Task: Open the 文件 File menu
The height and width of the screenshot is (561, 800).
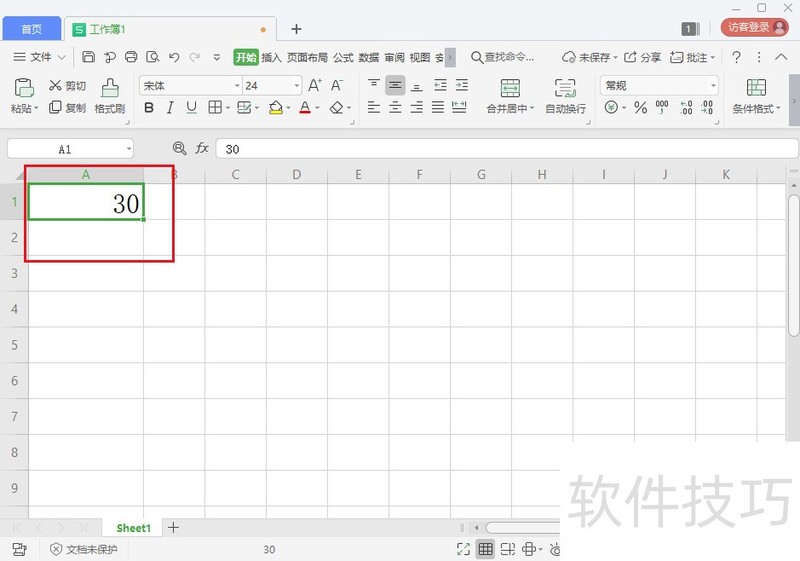Action: point(39,57)
